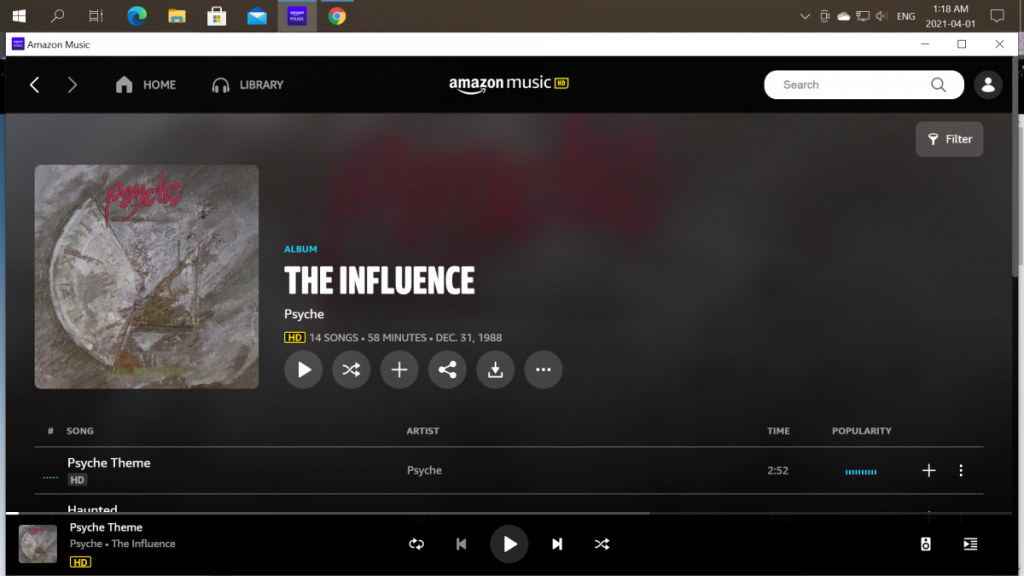Play The Influence album
Image resolution: width=1024 pixels, height=576 pixels.
pos(303,370)
